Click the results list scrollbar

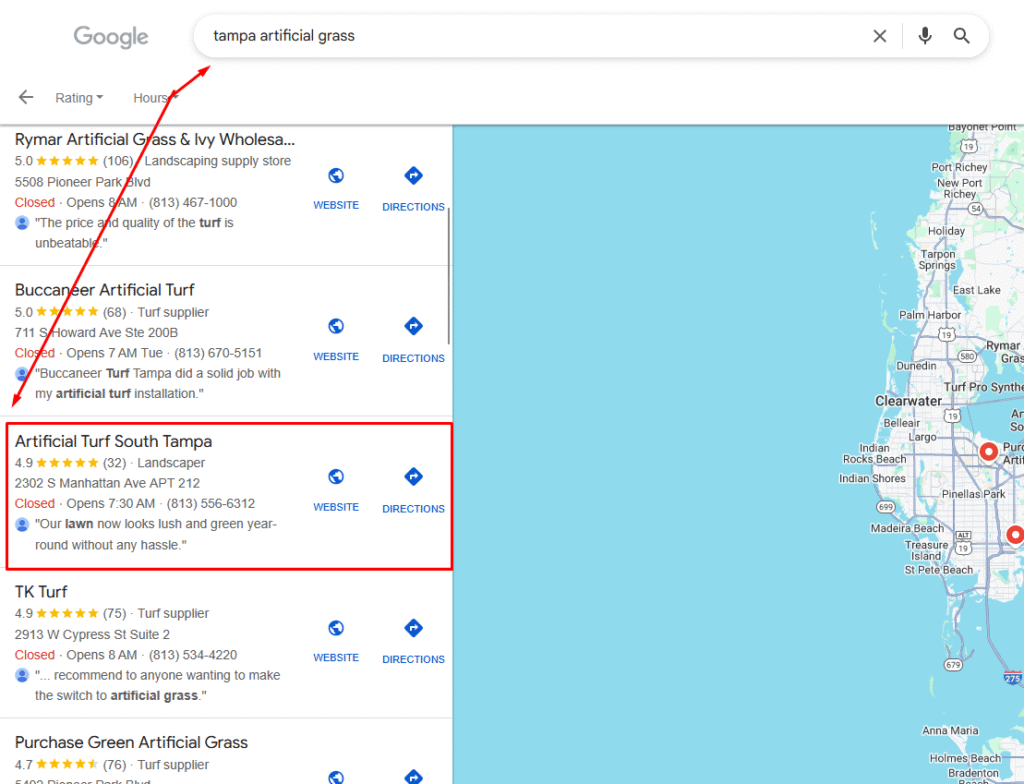tap(449, 275)
